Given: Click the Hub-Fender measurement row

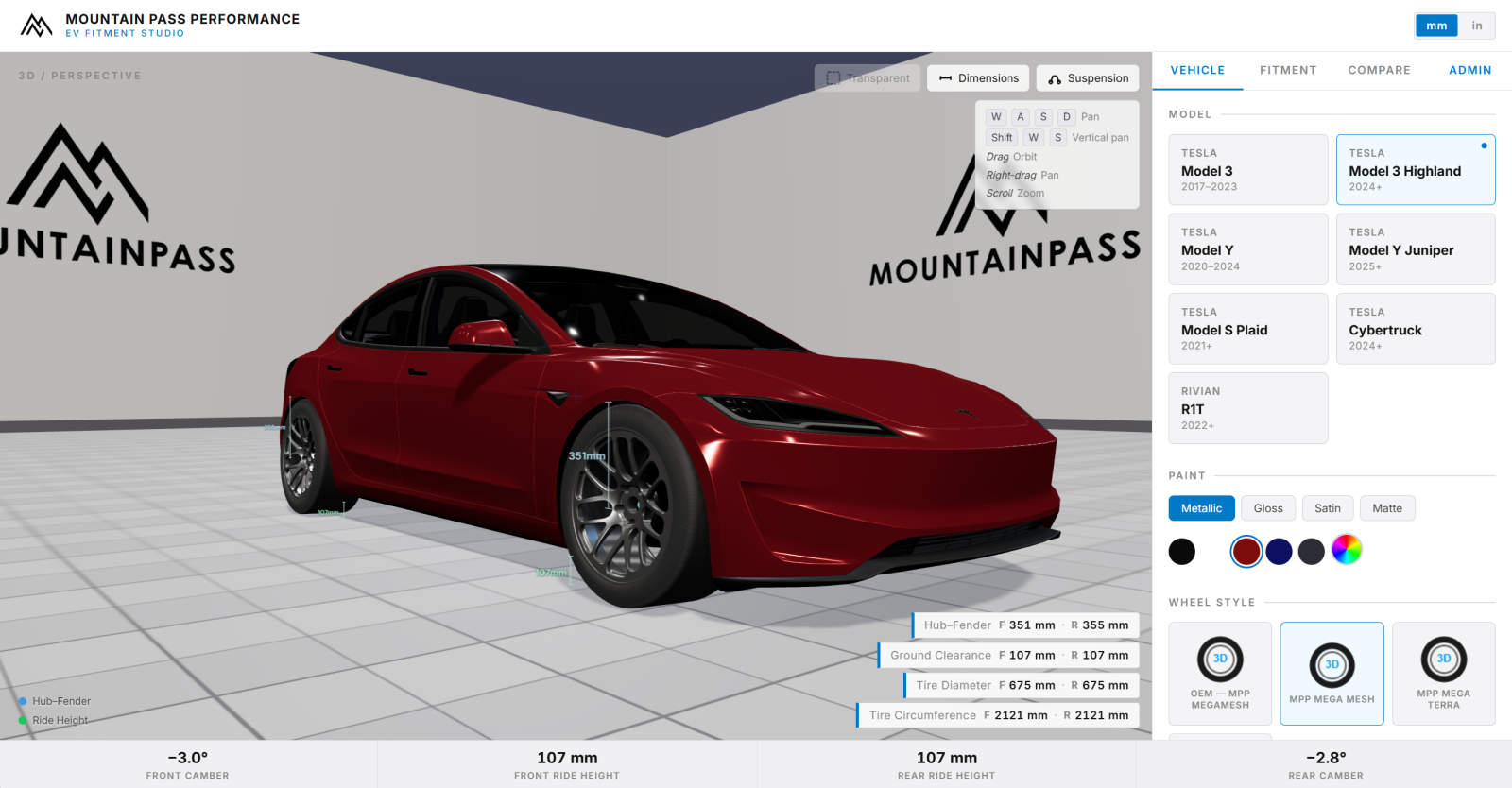Looking at the screenshot, I should (x=1025, y=625).
